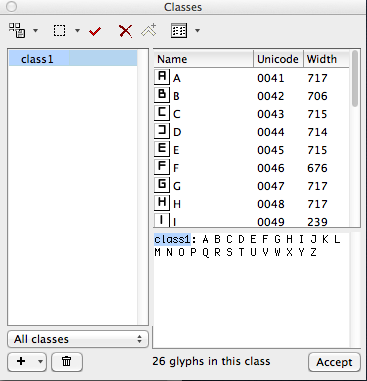The image size is (367, 381).
Task: Click glyph name H in Name column
Action: [x=177, y=204]
